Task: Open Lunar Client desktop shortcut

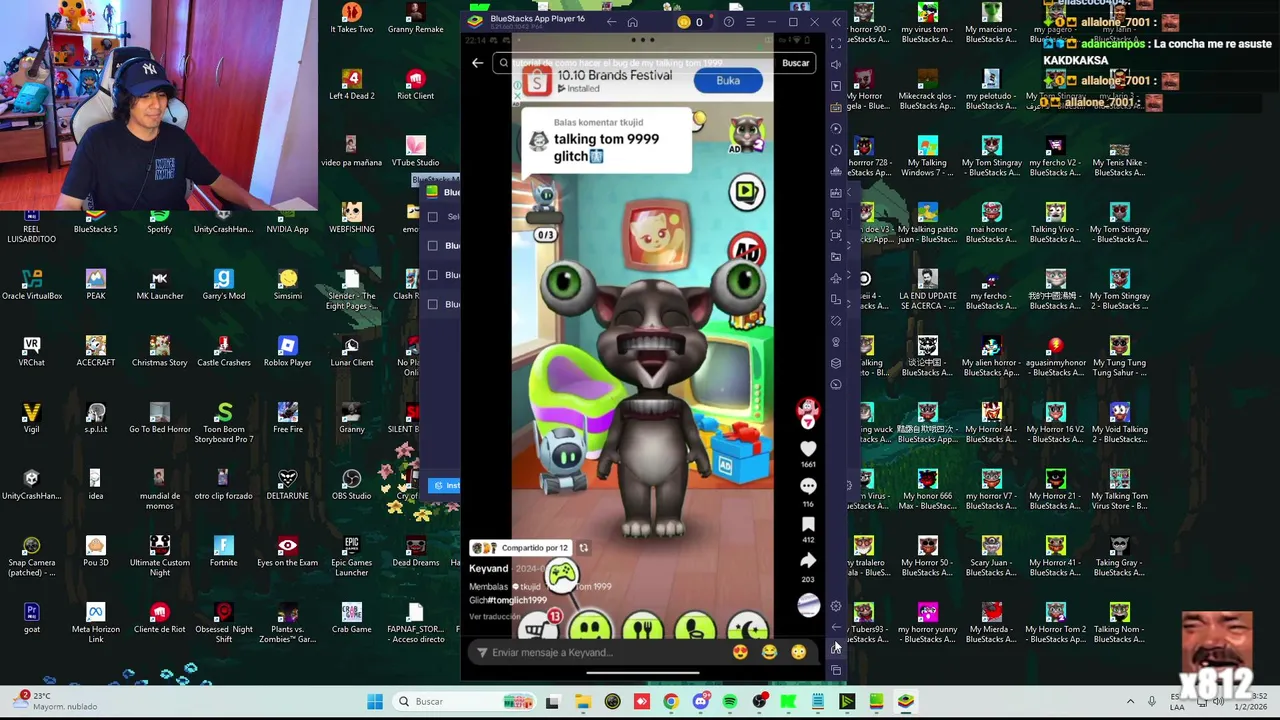Action: coord(352,352)
